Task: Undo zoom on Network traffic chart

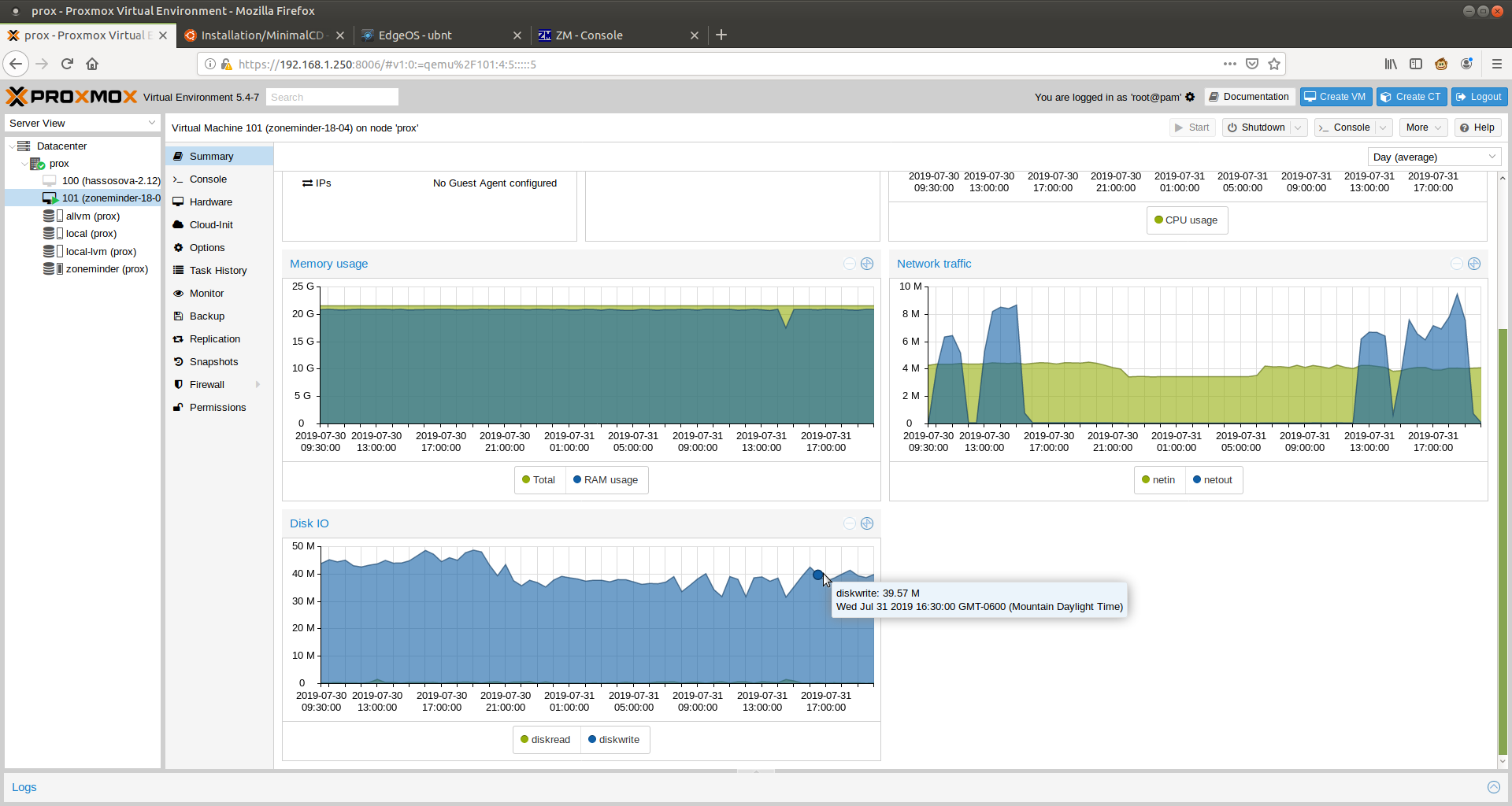Action: tap(1457, 264)
